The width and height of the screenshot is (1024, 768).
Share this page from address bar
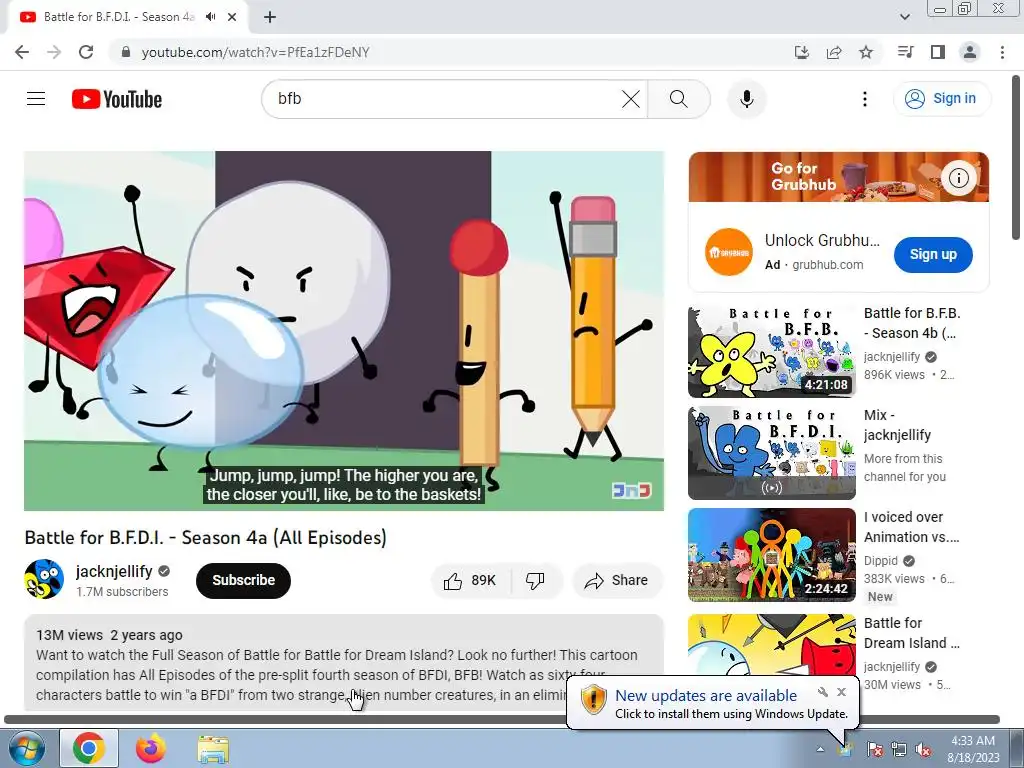click(x=834, y=52)
